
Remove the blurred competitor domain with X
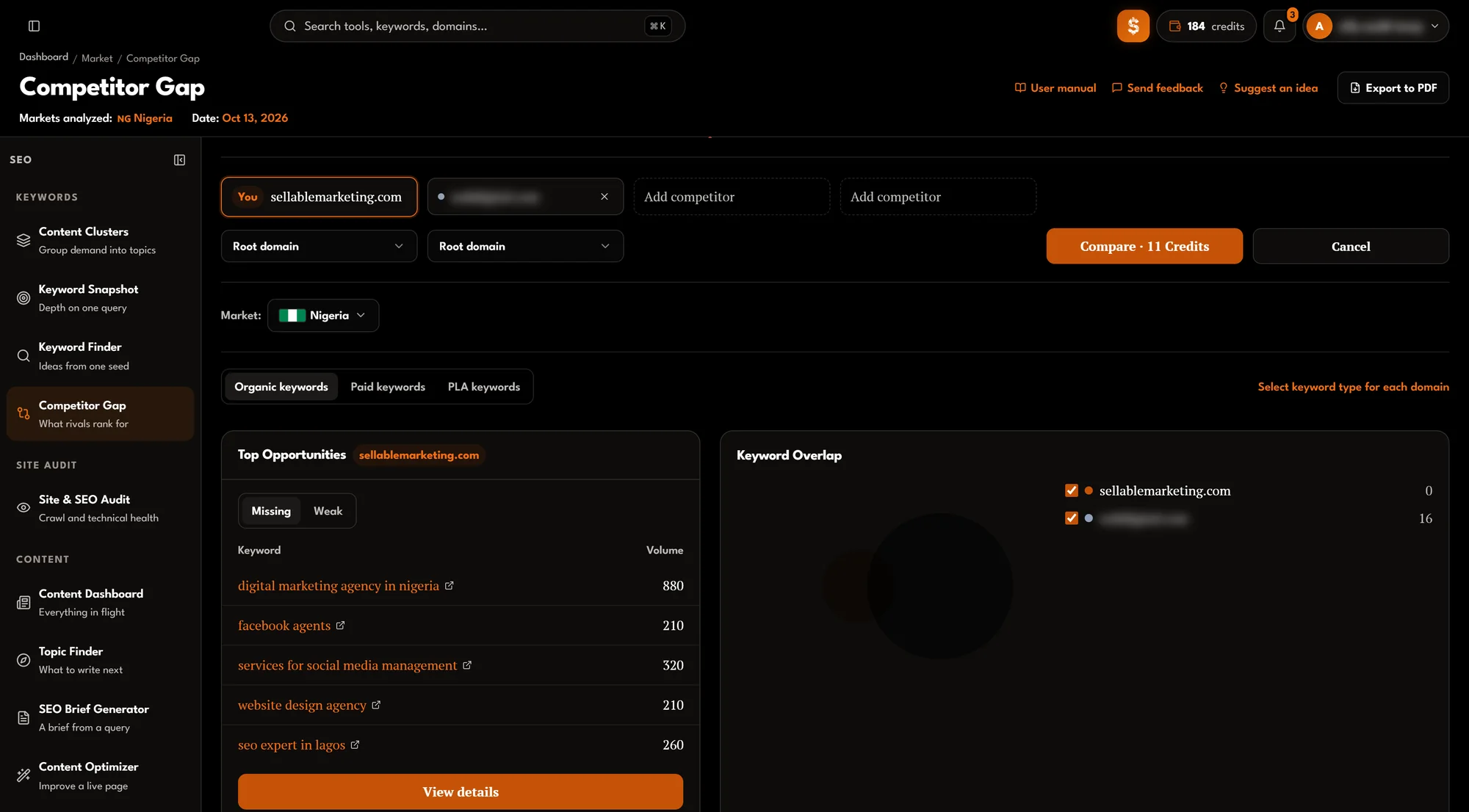pyautogui.click(x=604, y=196)
